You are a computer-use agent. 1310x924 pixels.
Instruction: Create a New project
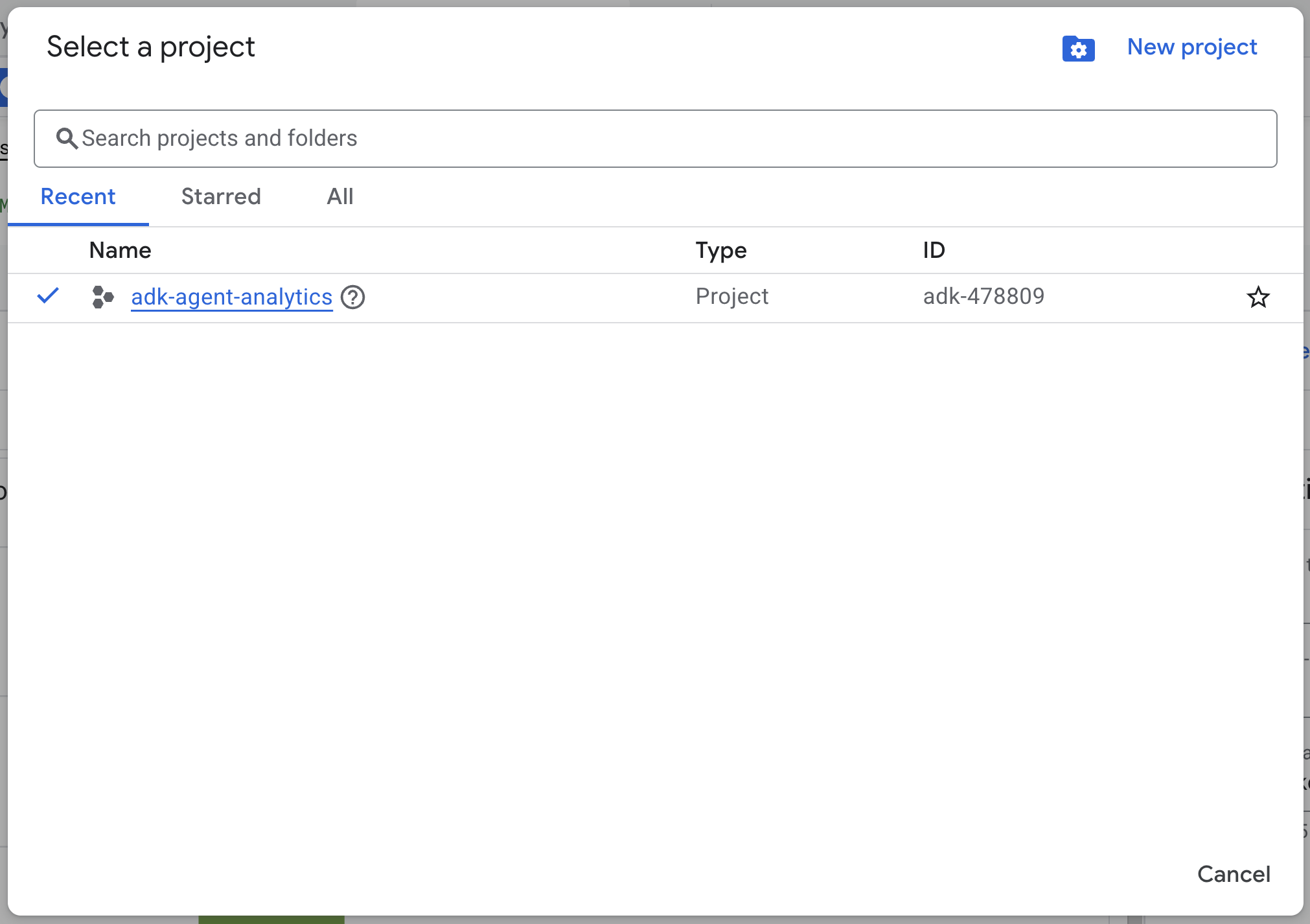[x=1191, y=47]
